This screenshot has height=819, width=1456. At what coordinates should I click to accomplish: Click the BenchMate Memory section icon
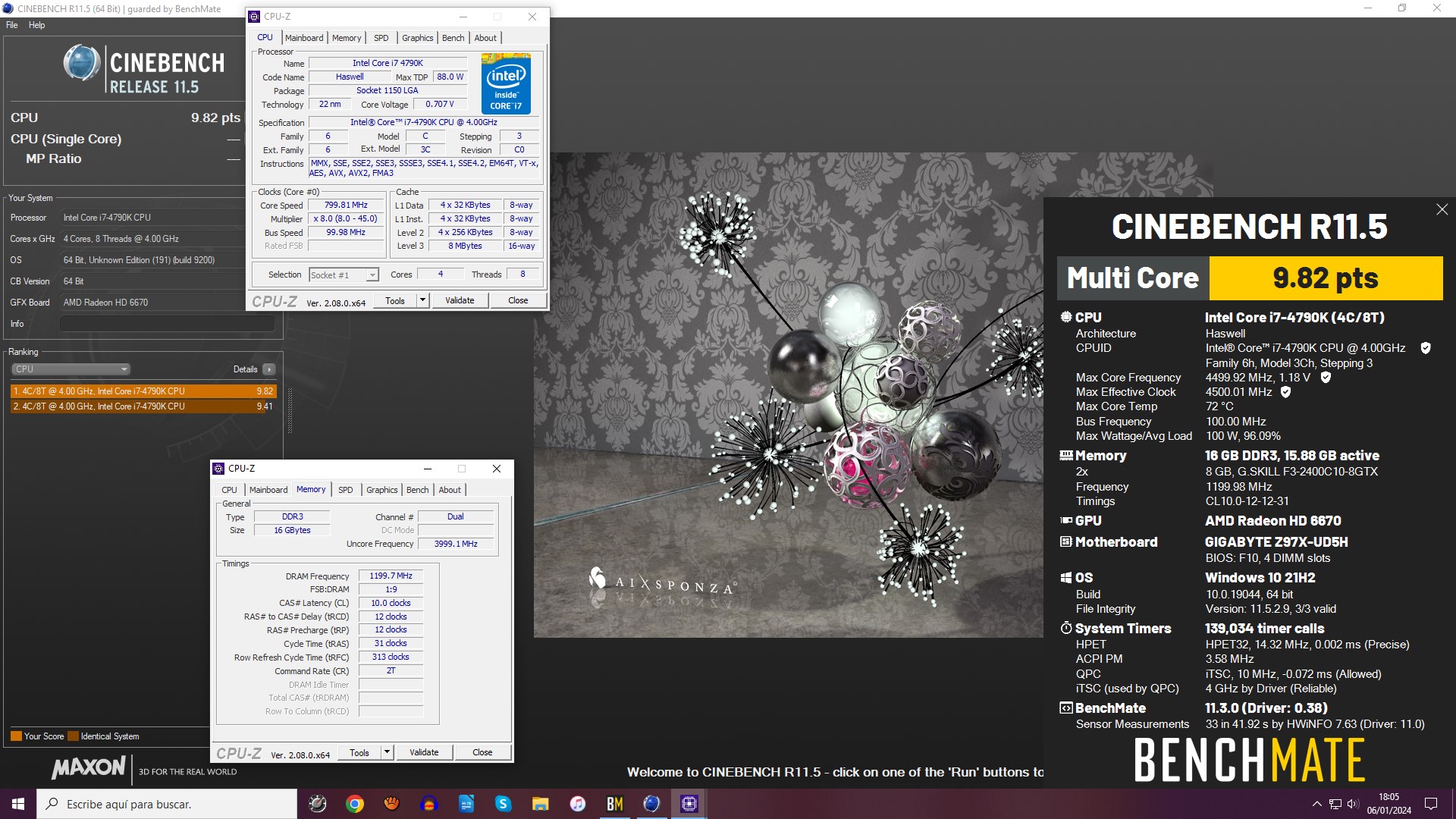tap(1066, 455)
